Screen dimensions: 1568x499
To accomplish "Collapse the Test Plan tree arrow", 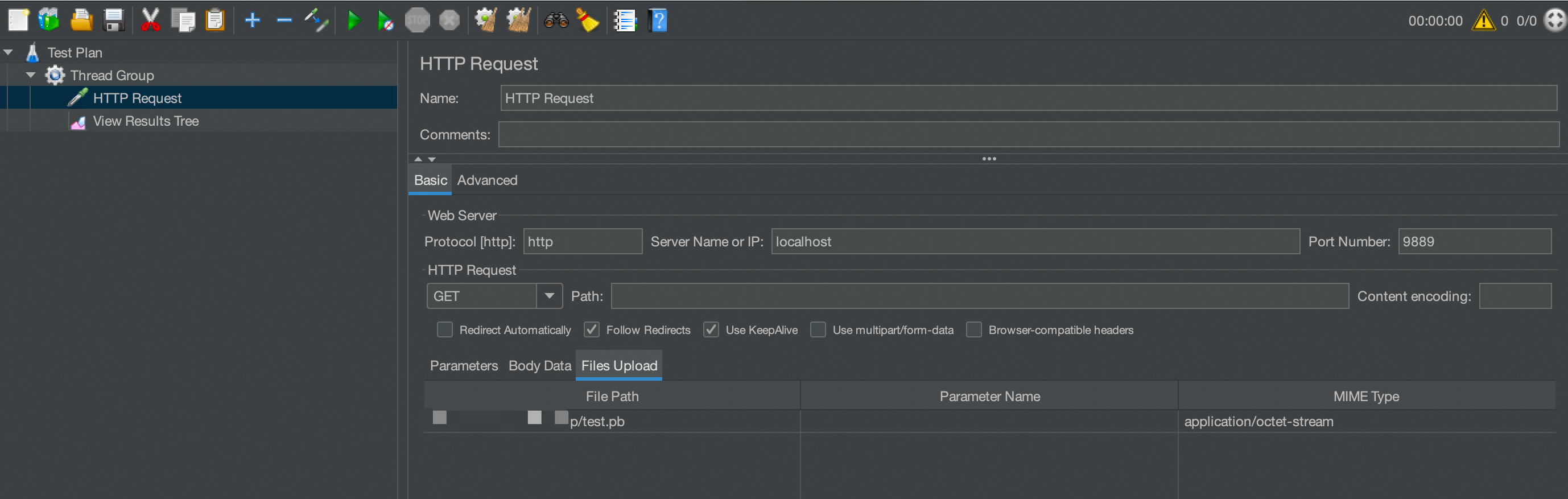I will pyautogui.click(x=9, y=52).
